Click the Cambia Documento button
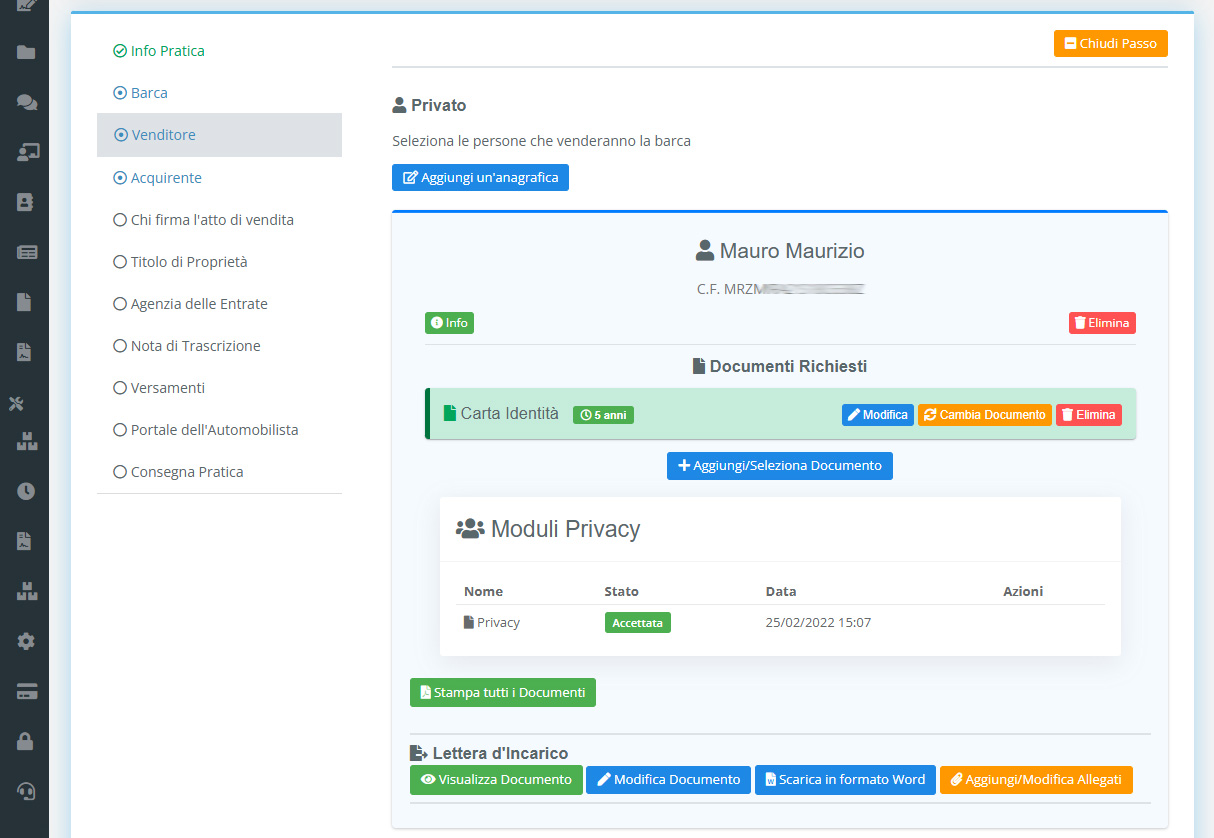The width and height of the screenshot is (1214, 838). [985, 414]
